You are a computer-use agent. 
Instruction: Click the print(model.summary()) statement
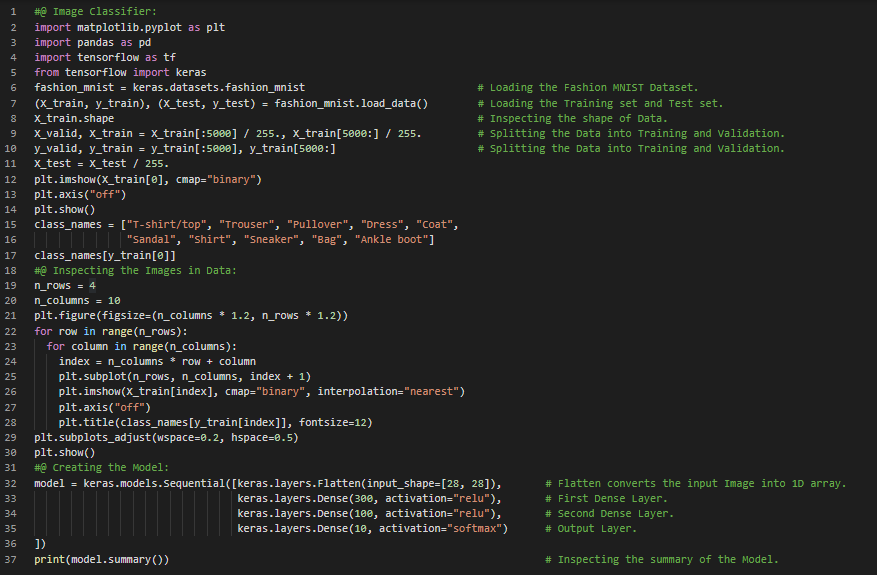pos(101,559)
